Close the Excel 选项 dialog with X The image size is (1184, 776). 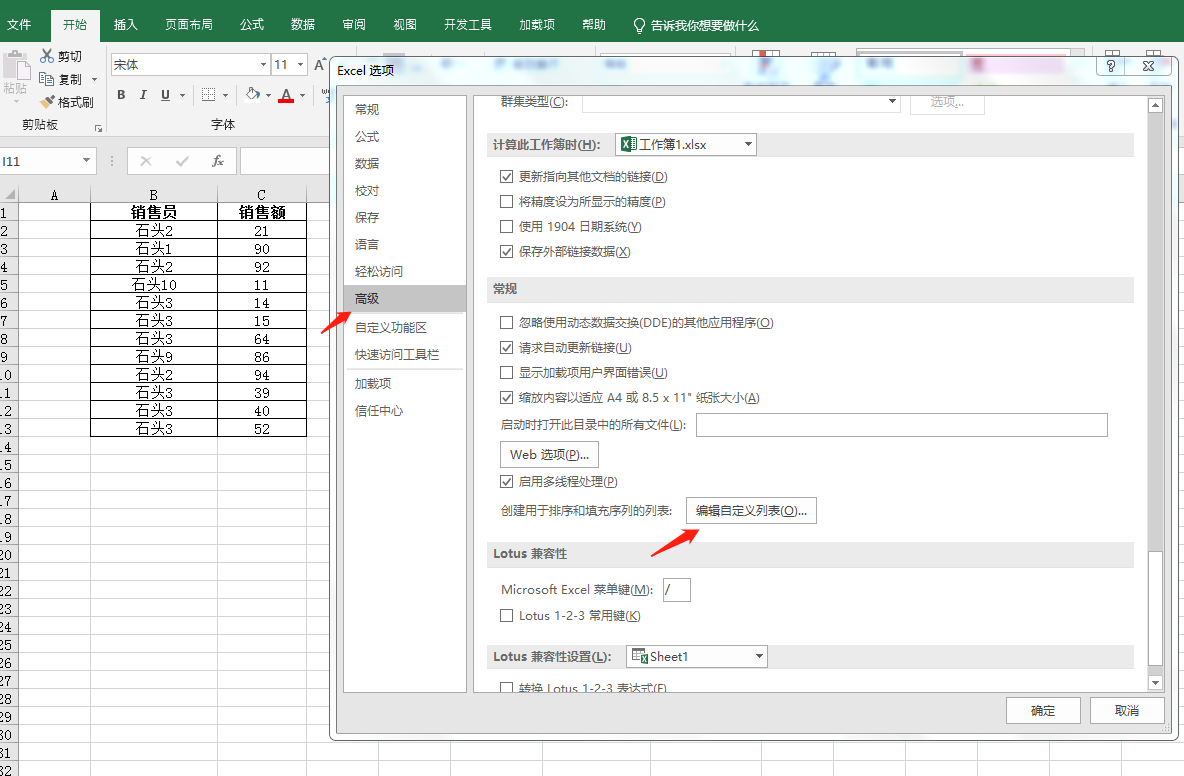tap(1149, 66)
